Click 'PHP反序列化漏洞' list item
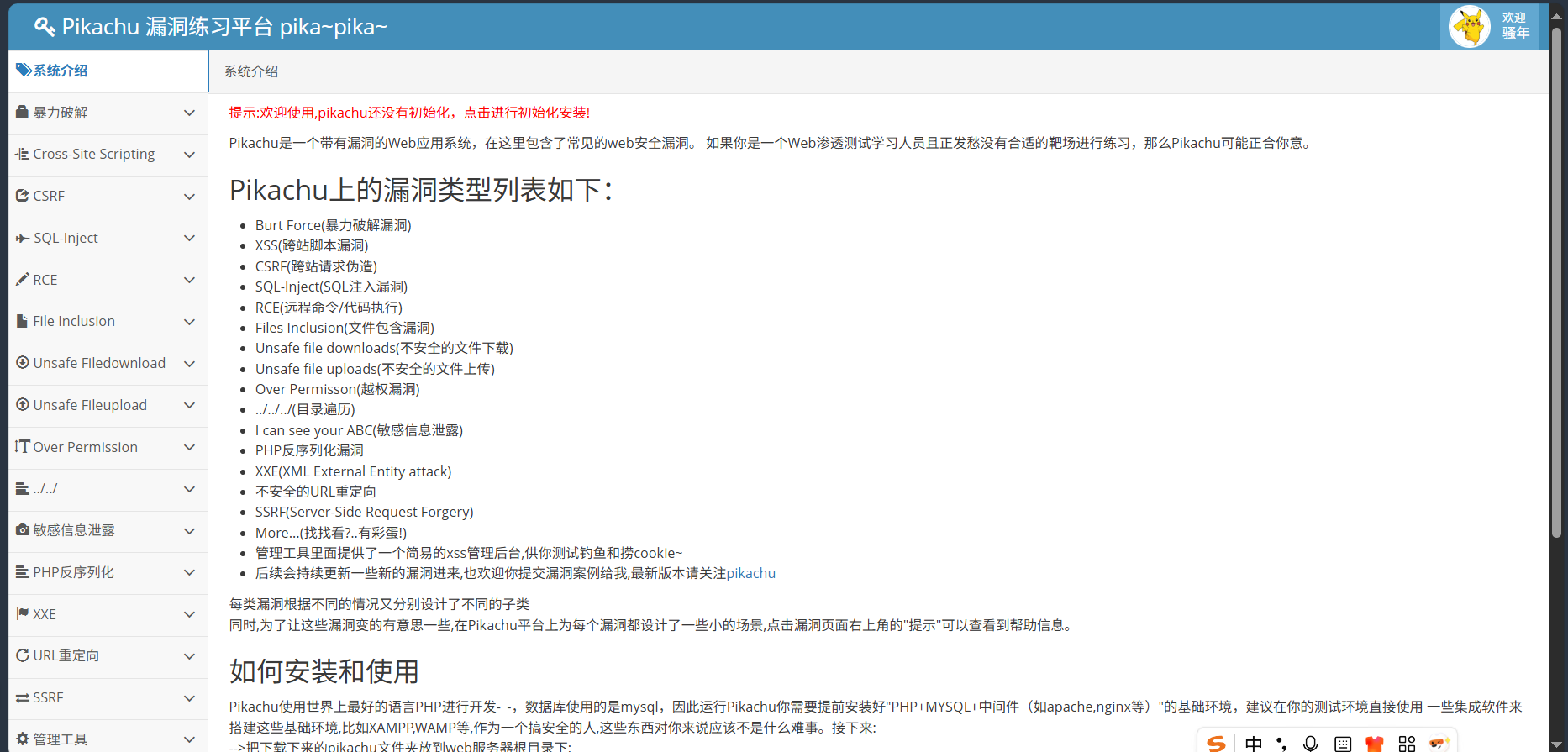Viewport: 1568px width, 752px height. point(309,450)
